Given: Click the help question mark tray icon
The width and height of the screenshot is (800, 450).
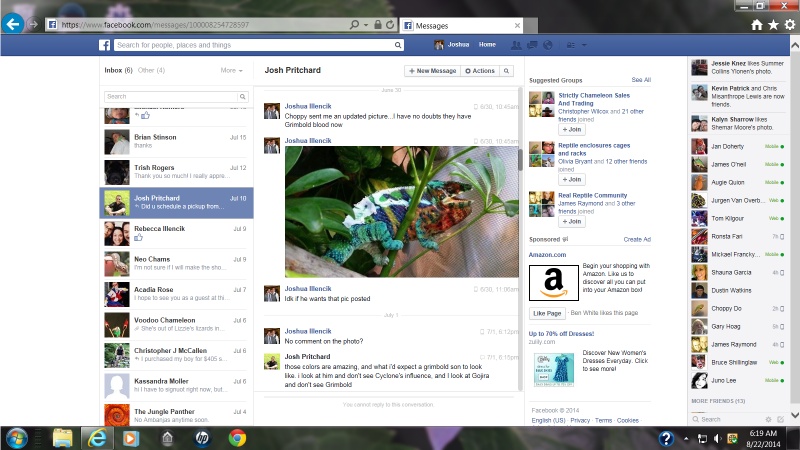Looking at the screenshot, I should (x=666, y=438).
